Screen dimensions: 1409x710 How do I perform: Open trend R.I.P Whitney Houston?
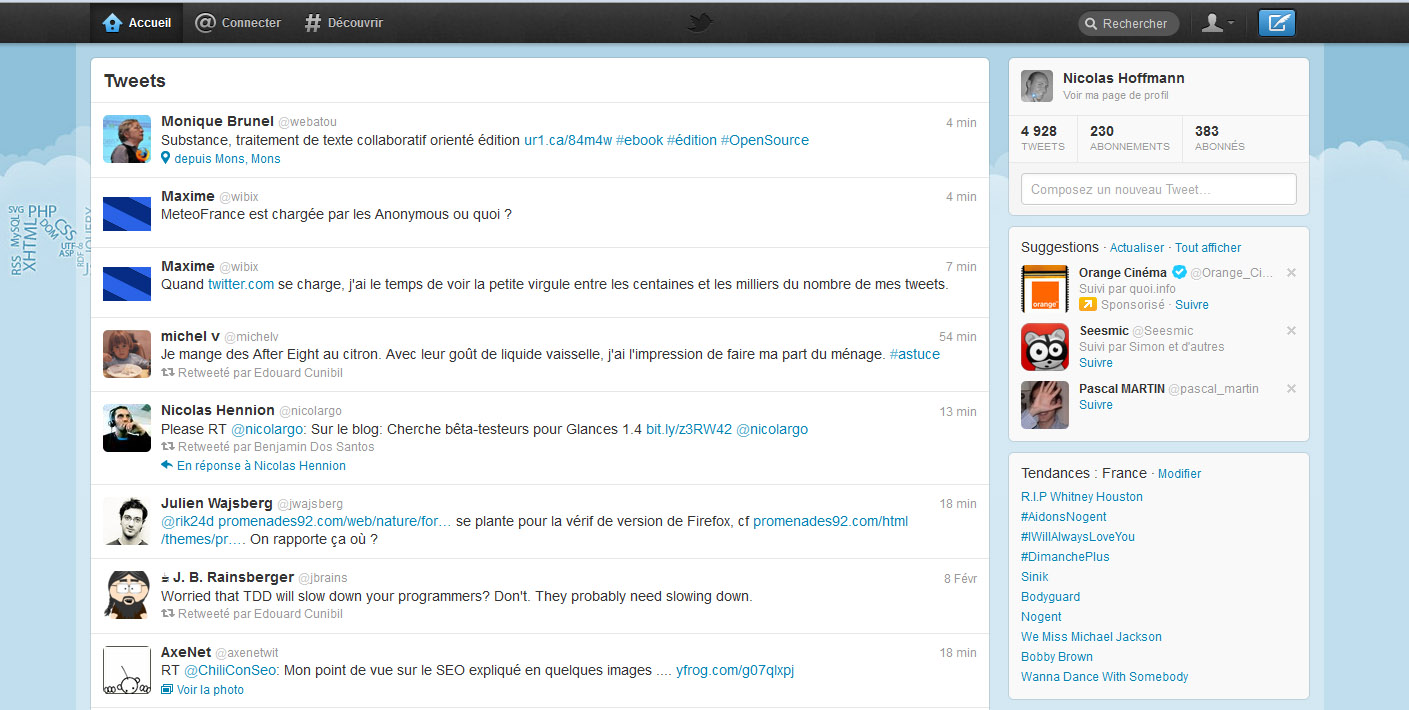[x=1082, y=497]
